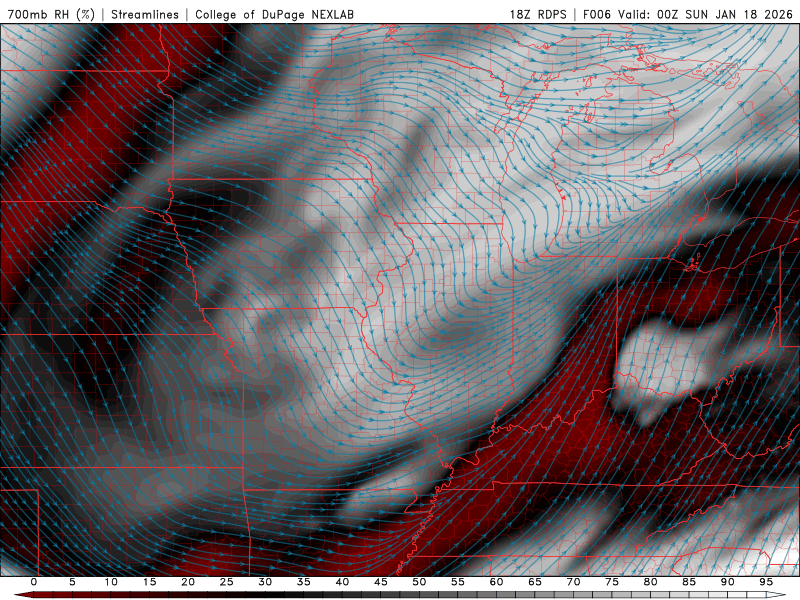The height and width of the screenshot is (600, 800).
Task: Click the "College of DuPage NEXLAB" title text
Action: pos(274,14)
